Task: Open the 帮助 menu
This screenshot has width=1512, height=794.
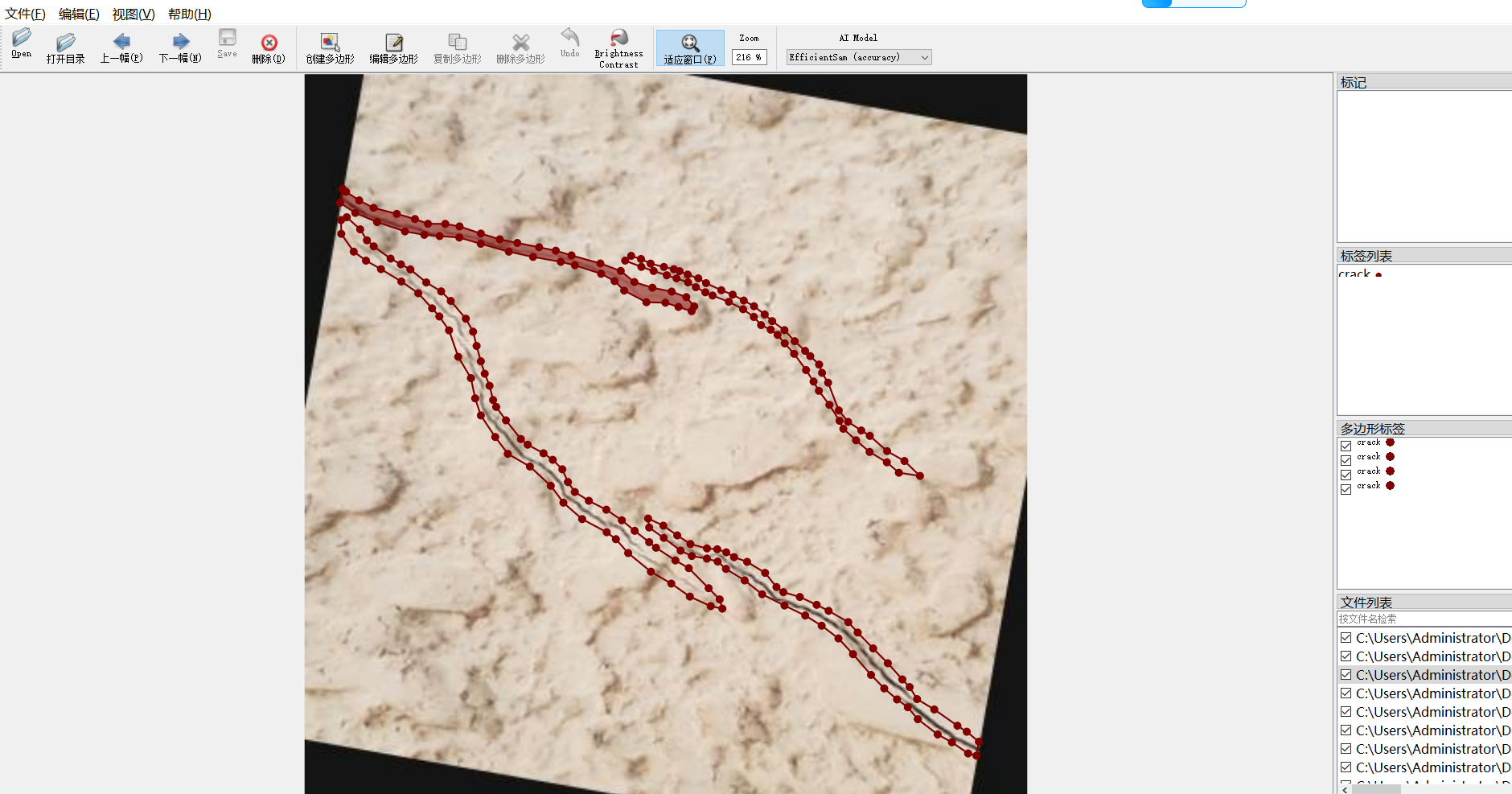Action: pyautogui.click(x=190, y=14)
